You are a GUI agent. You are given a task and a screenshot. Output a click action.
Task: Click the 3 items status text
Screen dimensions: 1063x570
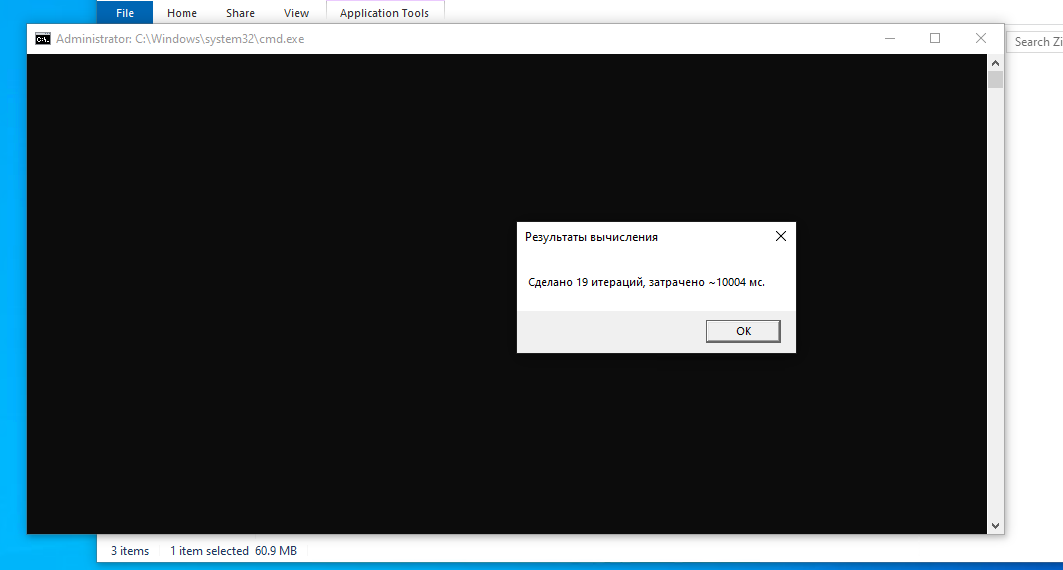(130, 551)
